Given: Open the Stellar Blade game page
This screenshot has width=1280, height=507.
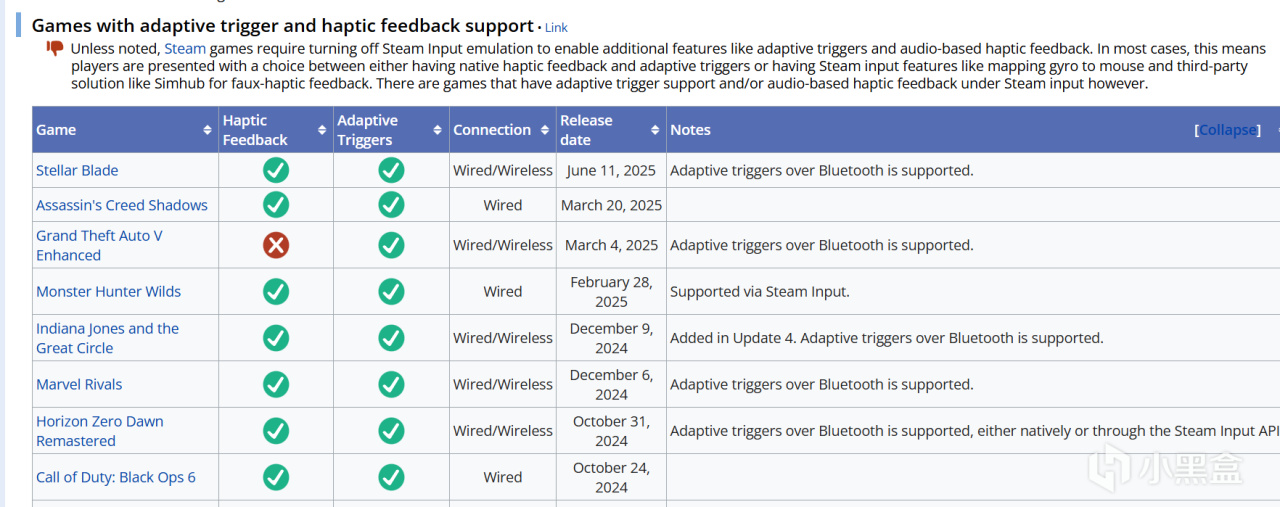Looking at the screenshot, I should (x=77, y=170).
